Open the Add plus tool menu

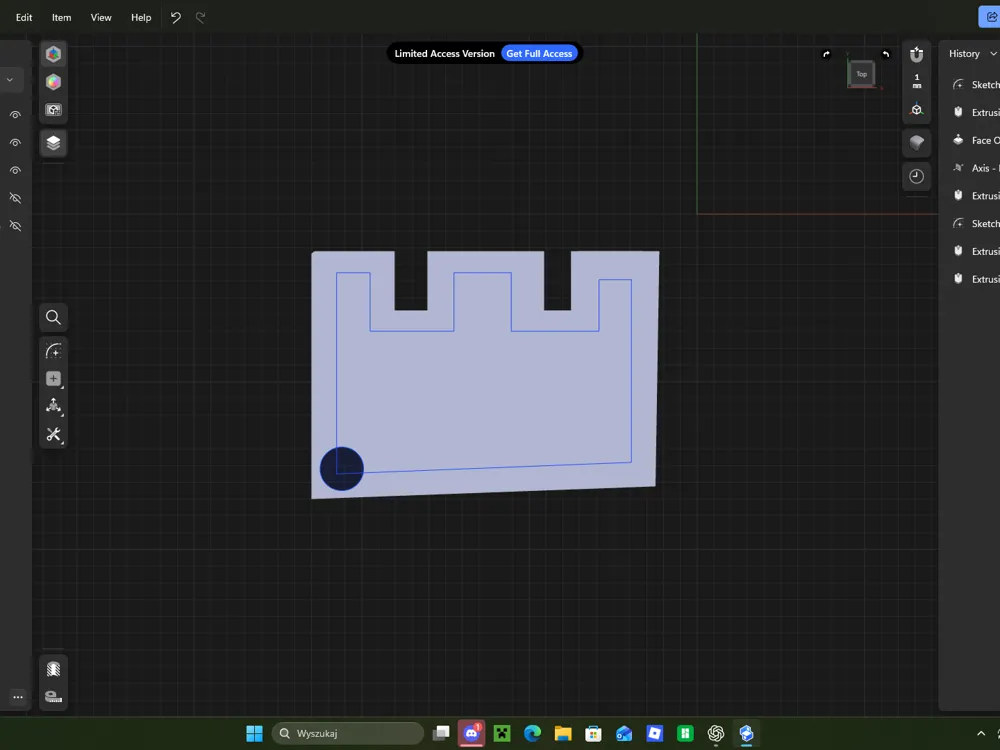tap(54, 379)
